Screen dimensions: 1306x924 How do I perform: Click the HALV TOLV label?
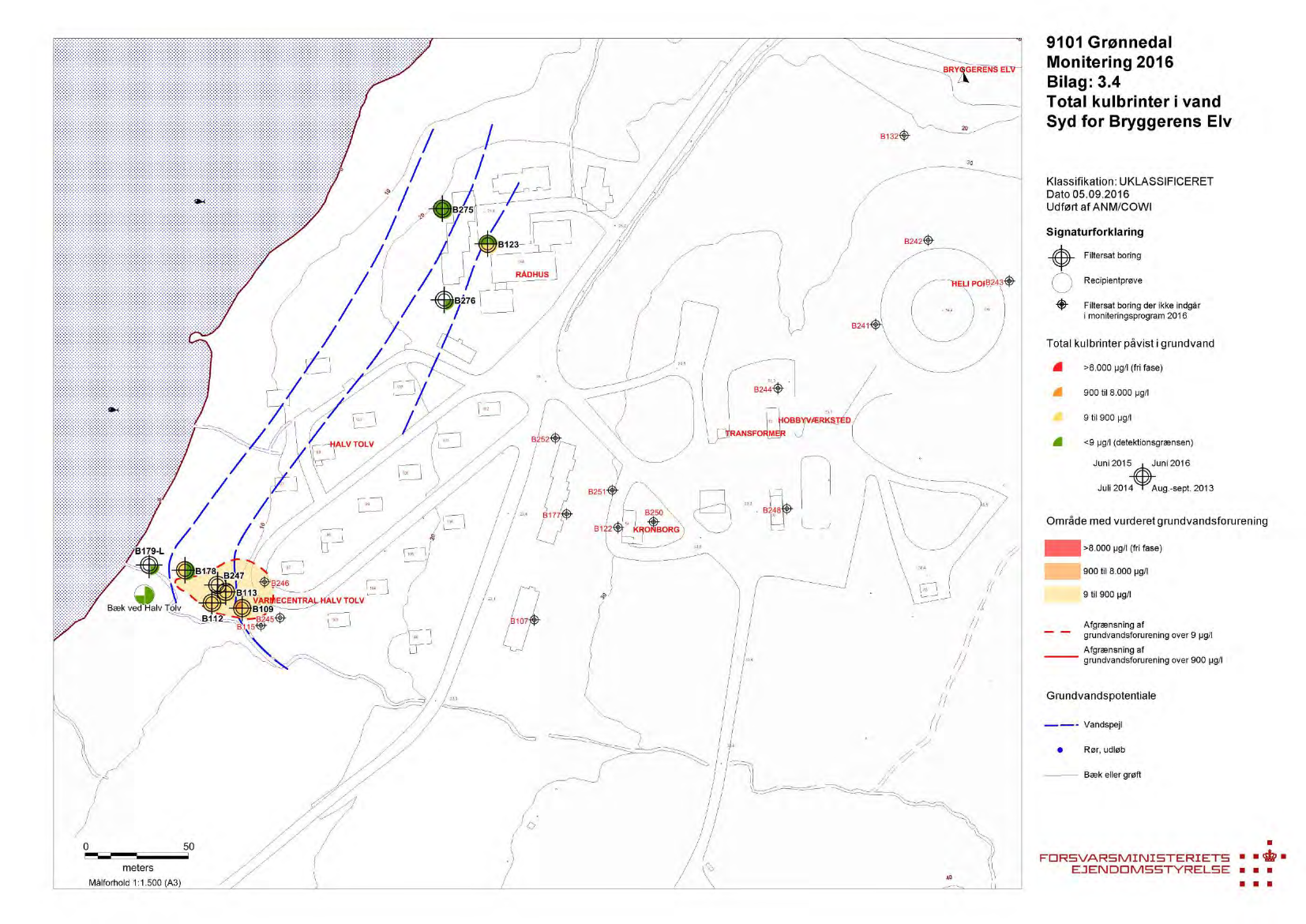point(352,445)
